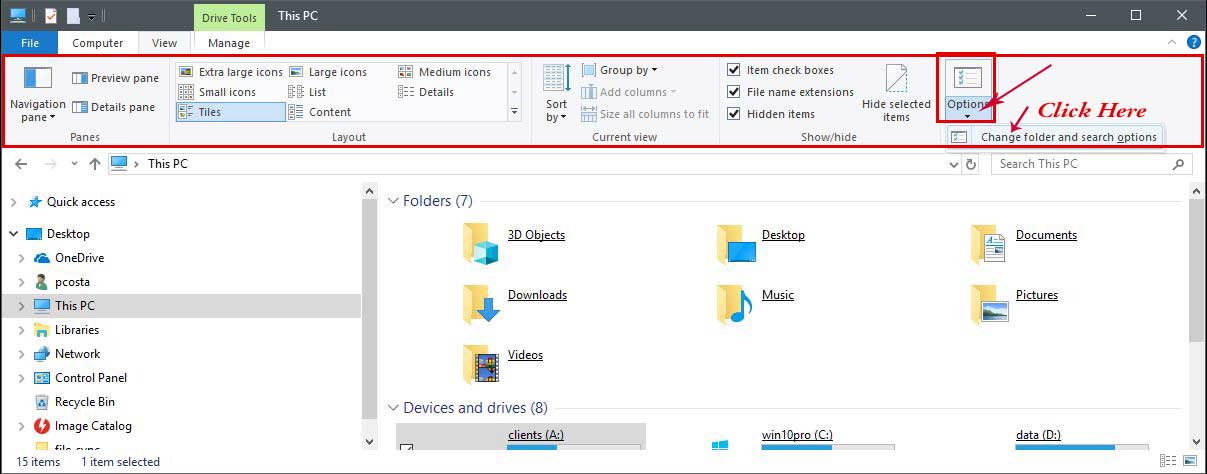
Task: Switch to details view status bar icon
Action: [1168, 461]
